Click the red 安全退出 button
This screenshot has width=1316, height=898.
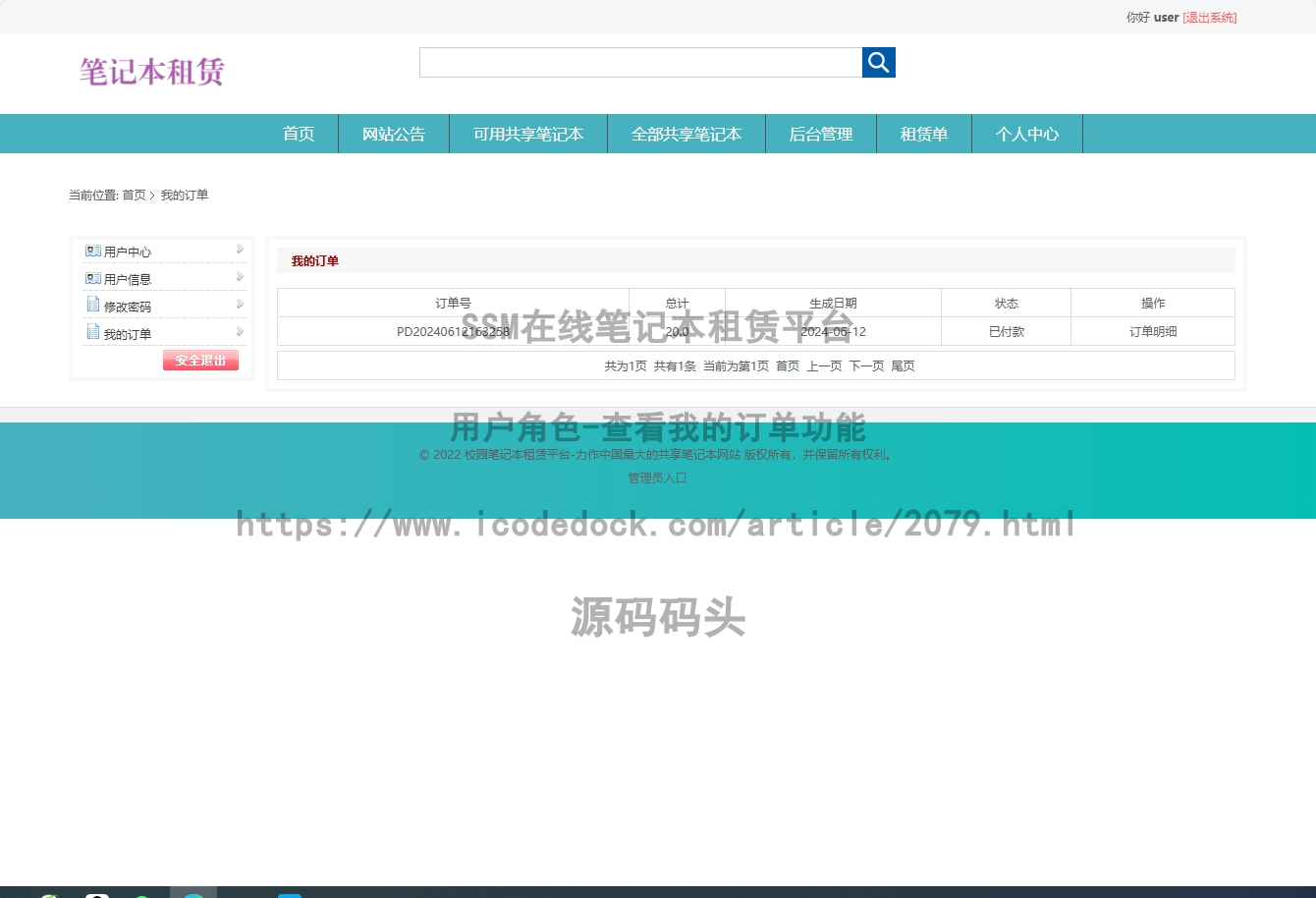click(200, 361)
